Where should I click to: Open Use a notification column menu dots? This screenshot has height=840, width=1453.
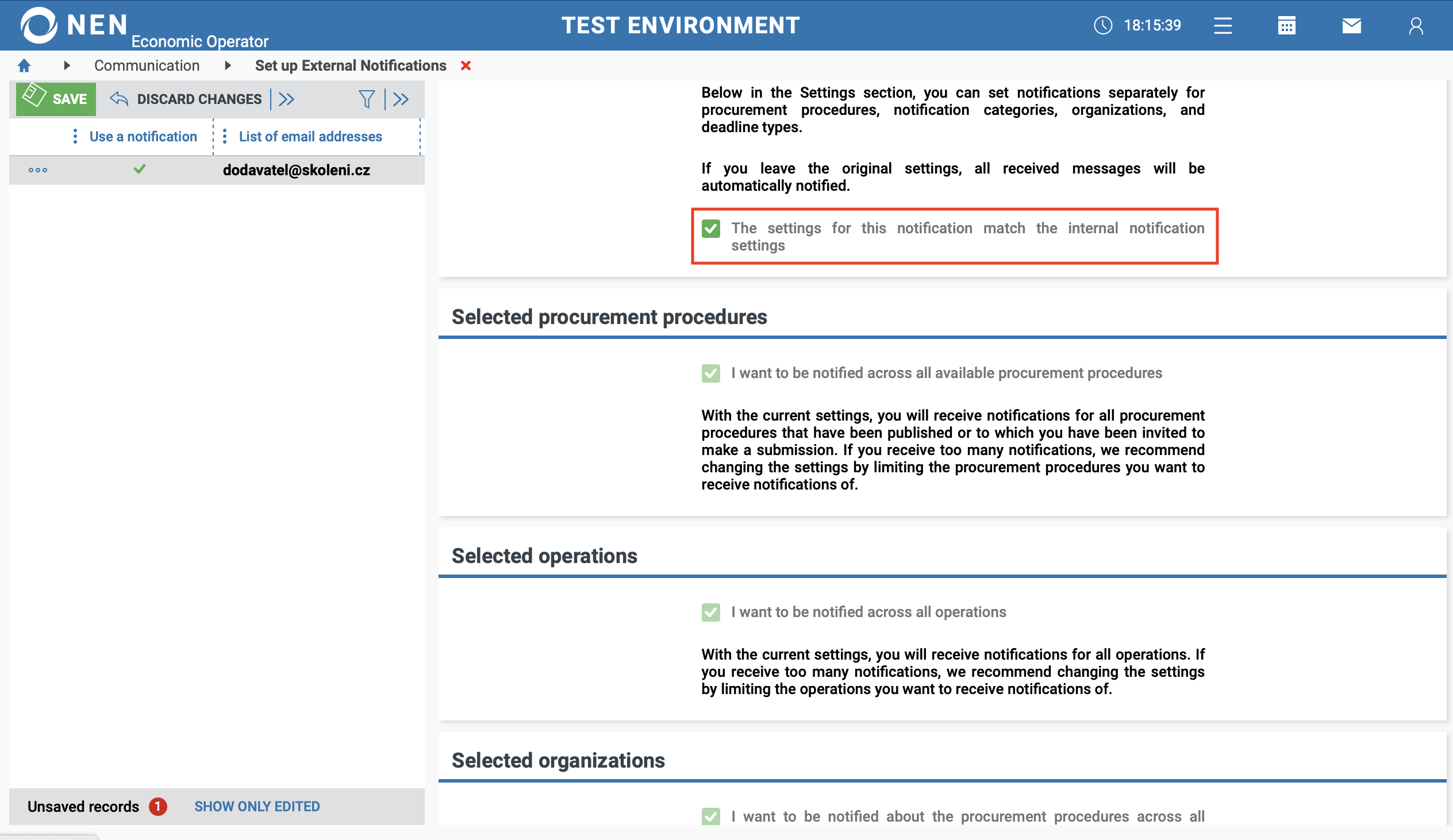75,137
